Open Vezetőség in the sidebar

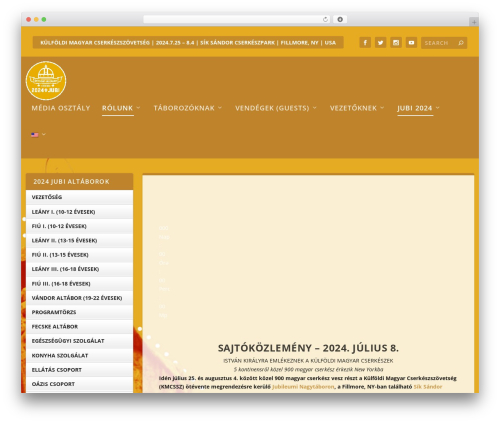pos(79,197)
